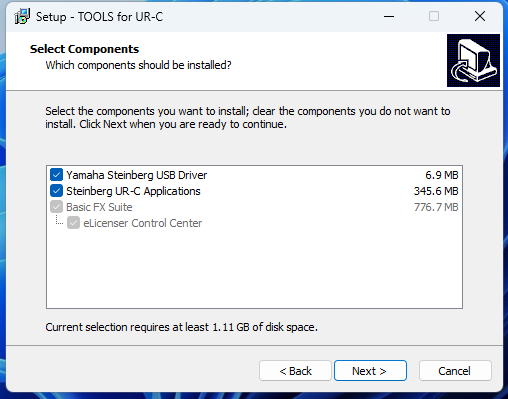The image size is (508, 399).
Task: Toggle eLicenser Control Center checkbox
Action: tap(73, 223)
